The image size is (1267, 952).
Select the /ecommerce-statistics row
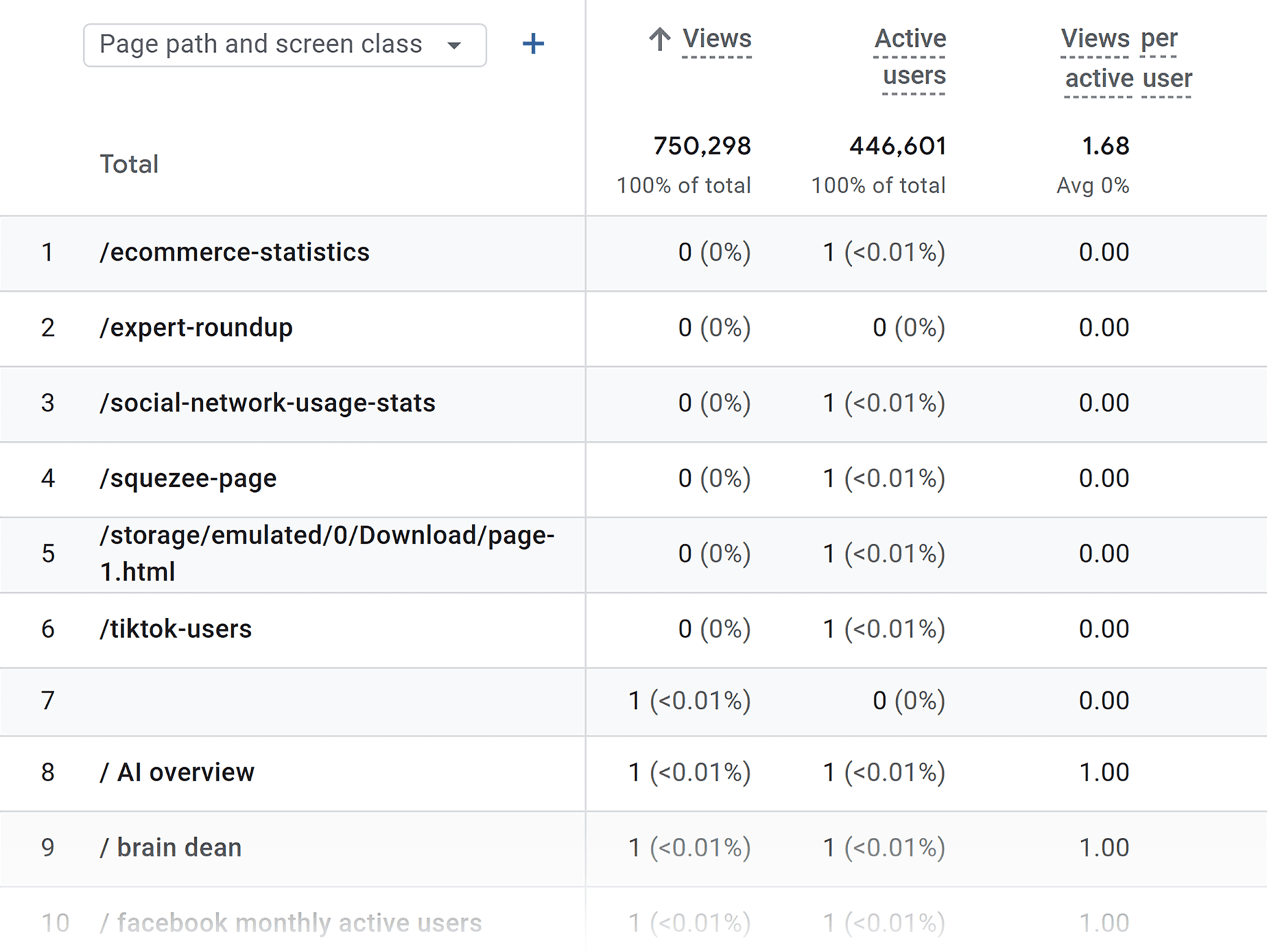[234, 252]
